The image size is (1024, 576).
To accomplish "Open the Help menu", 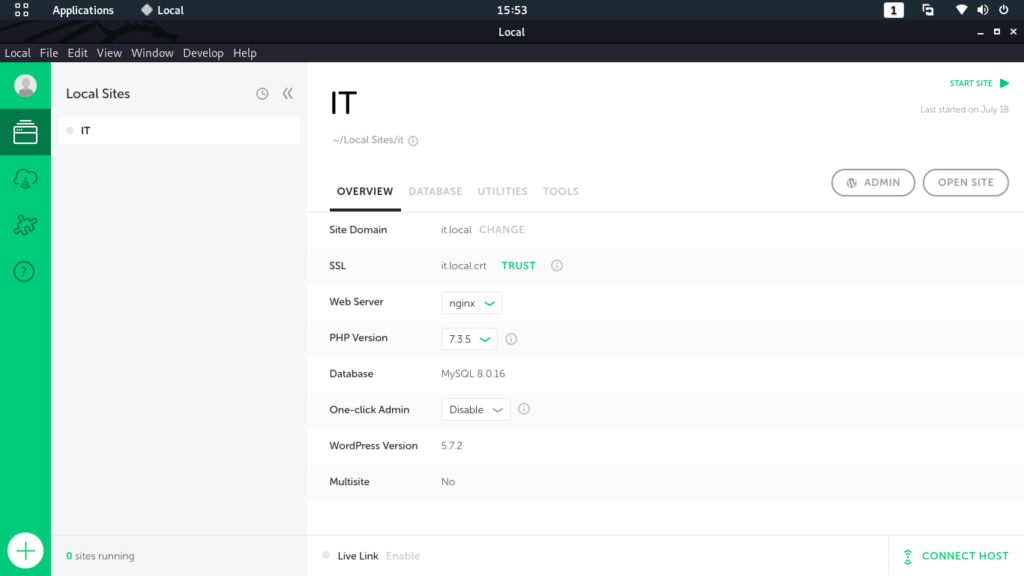I will click(245, 53).
